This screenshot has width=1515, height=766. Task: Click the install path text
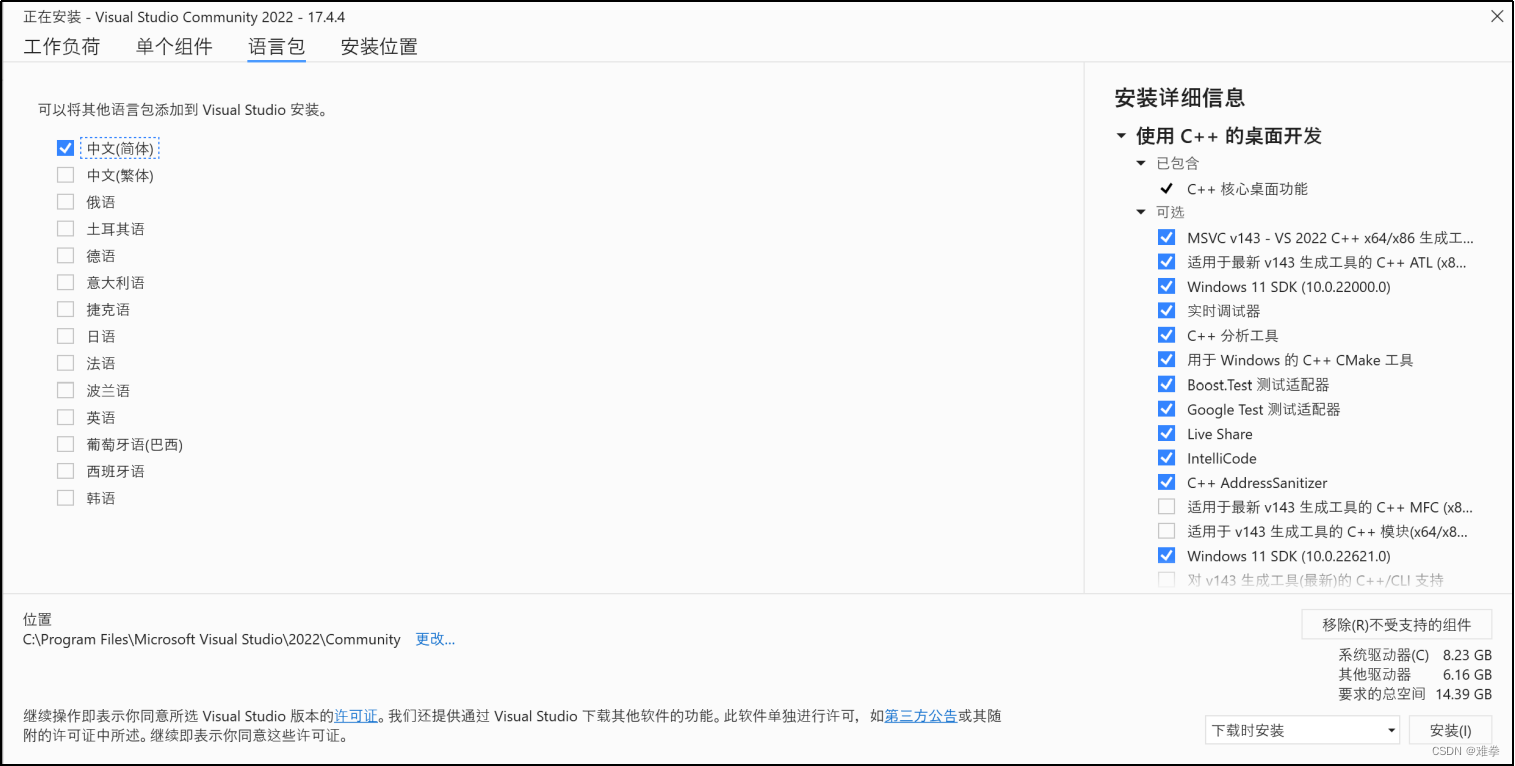click(212, 640)
